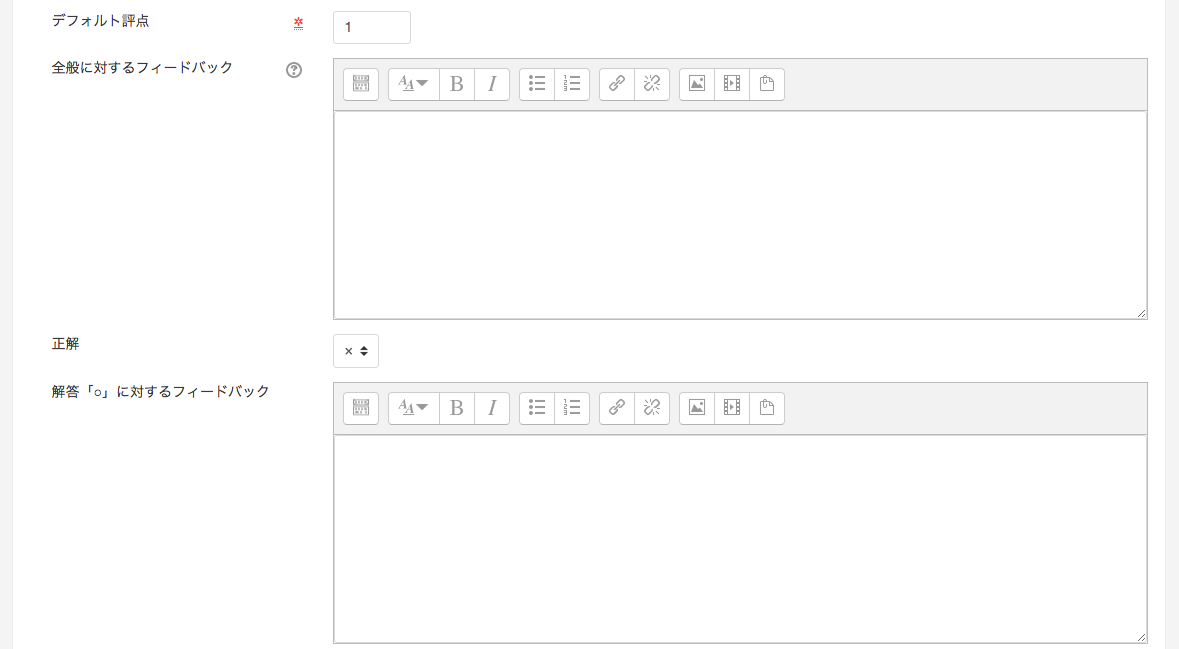Toggle bold in the 解答「○」 feedback editor
Screen dimensions: 1179x649
(457, 408)
